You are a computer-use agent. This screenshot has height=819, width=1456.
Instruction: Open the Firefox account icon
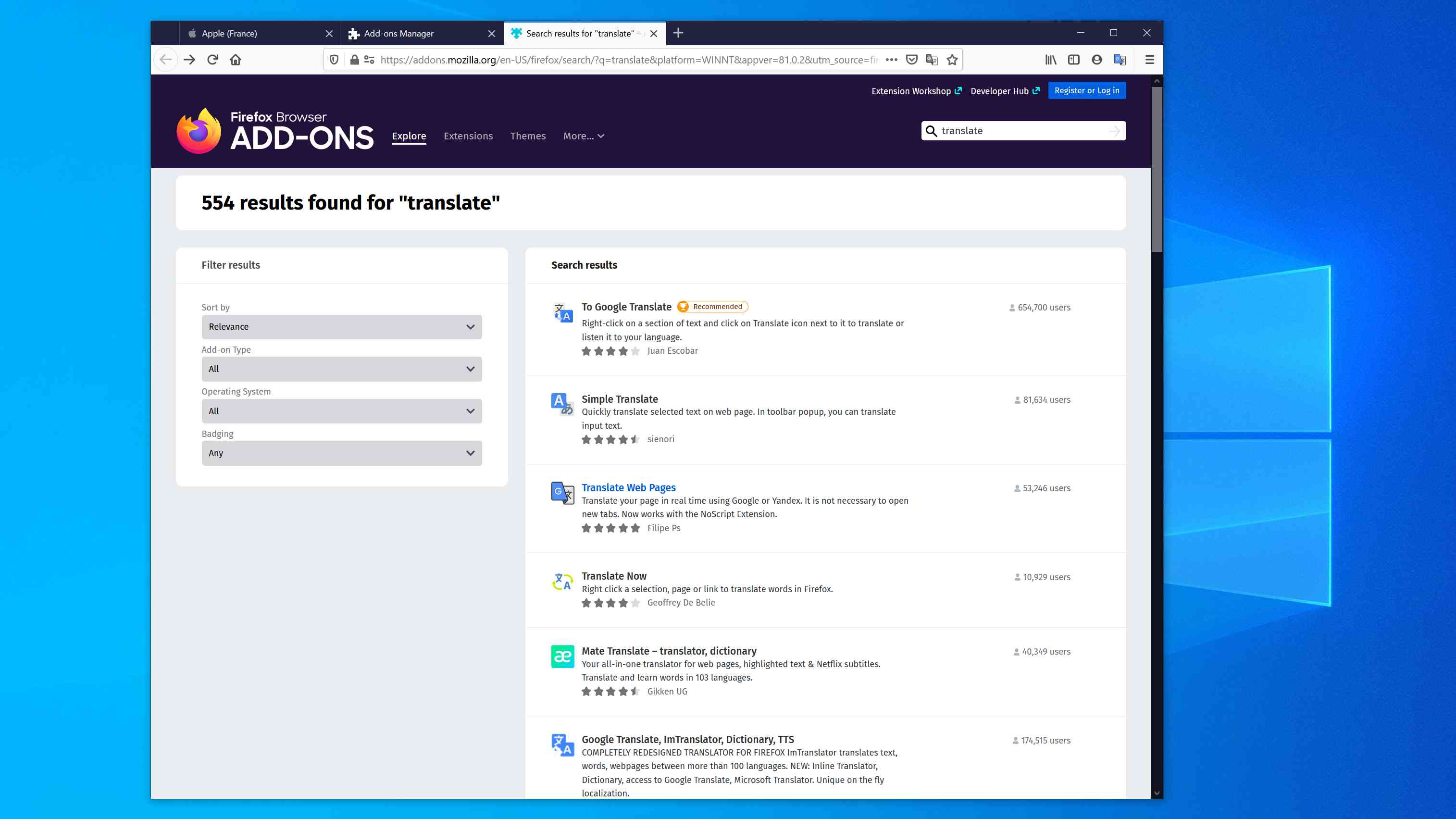(1097, 60)
